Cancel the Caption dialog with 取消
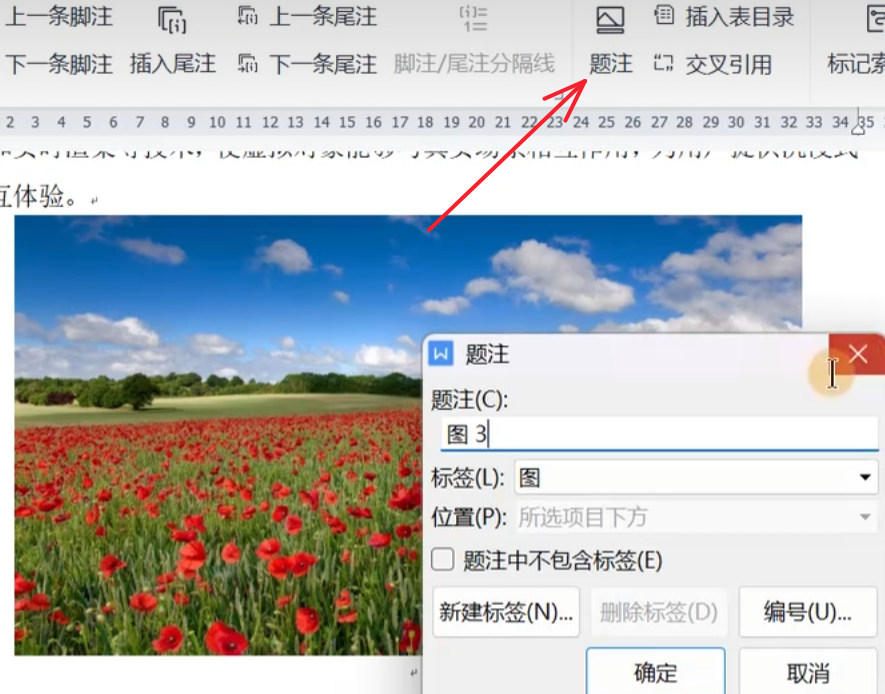Screen dimensions: 885x694 [x=808, y=671]
